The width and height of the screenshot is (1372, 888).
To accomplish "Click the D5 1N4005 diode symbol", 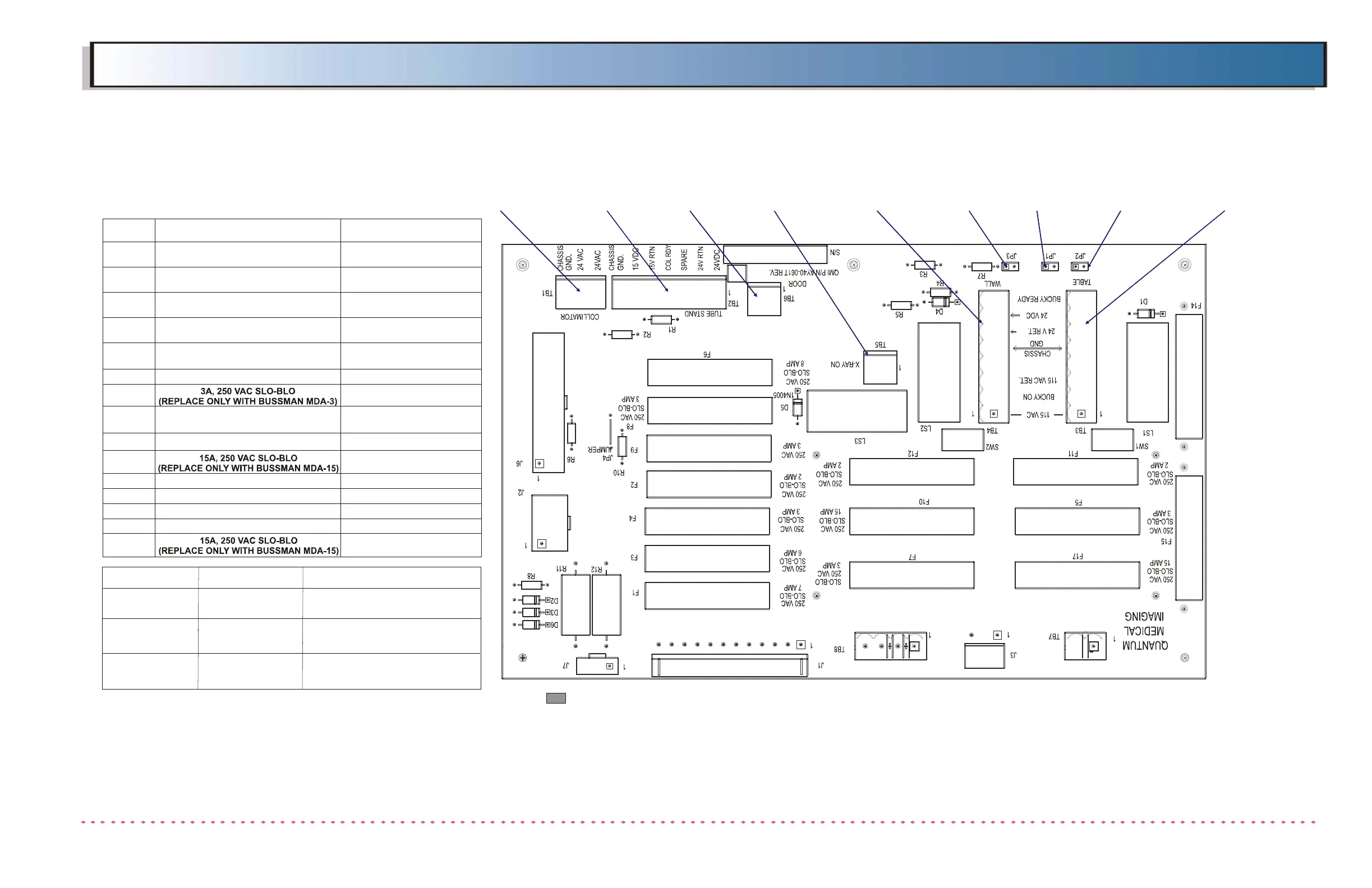I will coord(798,408).
